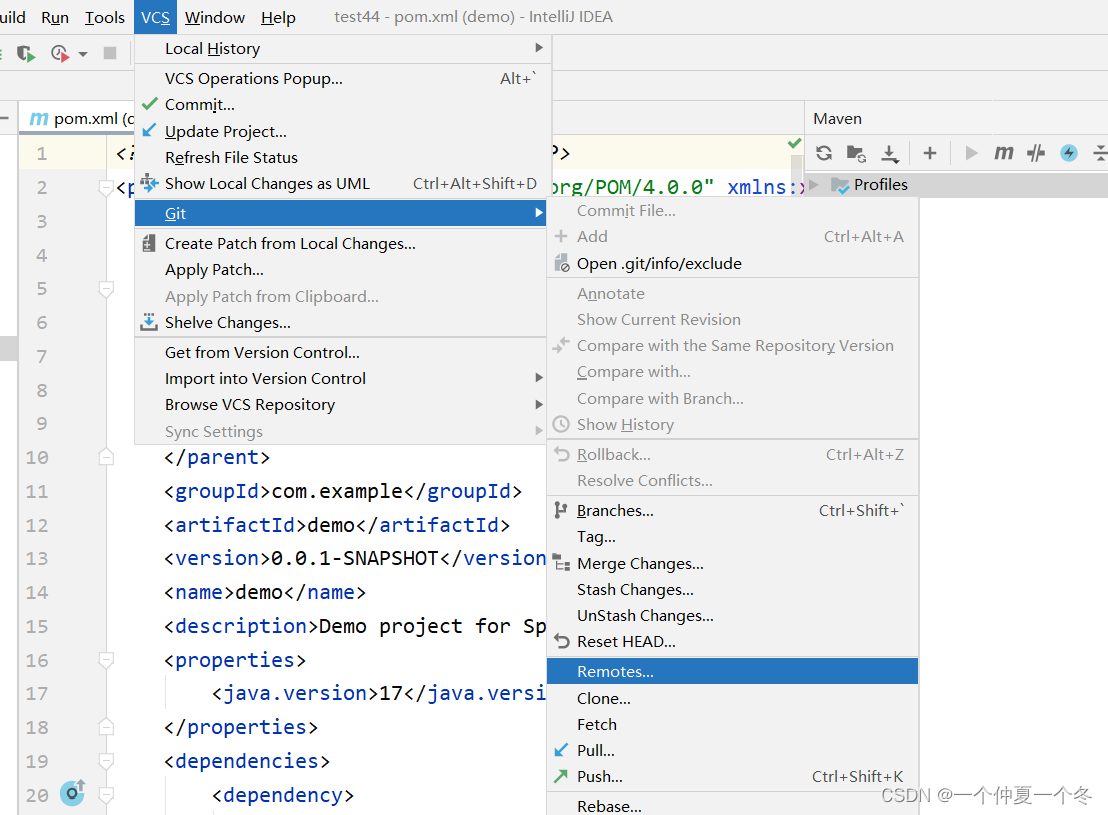Open the Tools menu in menu bar
The width and height of the screenshot is (1108, 815).
coord(105,17)
